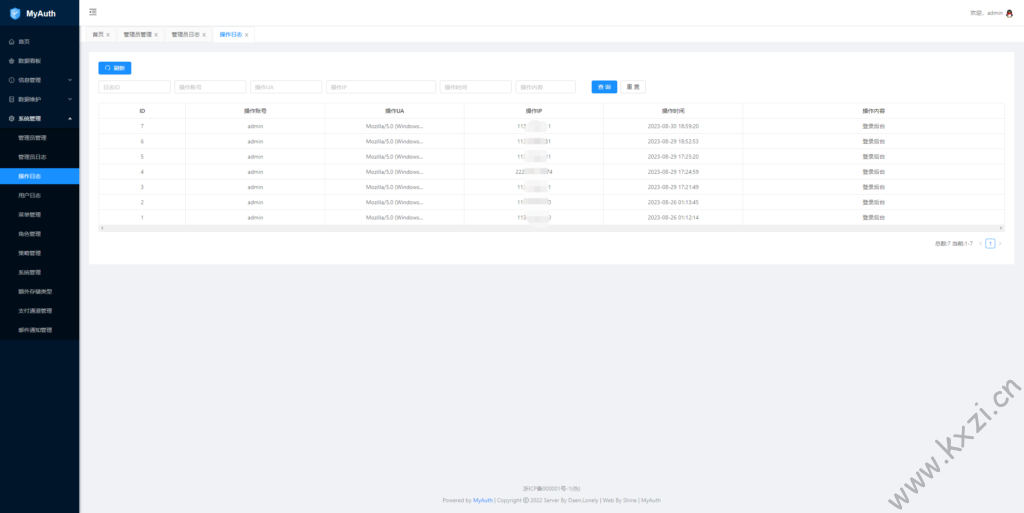Click timestamp 2023-08-30 18:59:20
Viewport: 1024px width, 513px height.
[x=673, y=126]
